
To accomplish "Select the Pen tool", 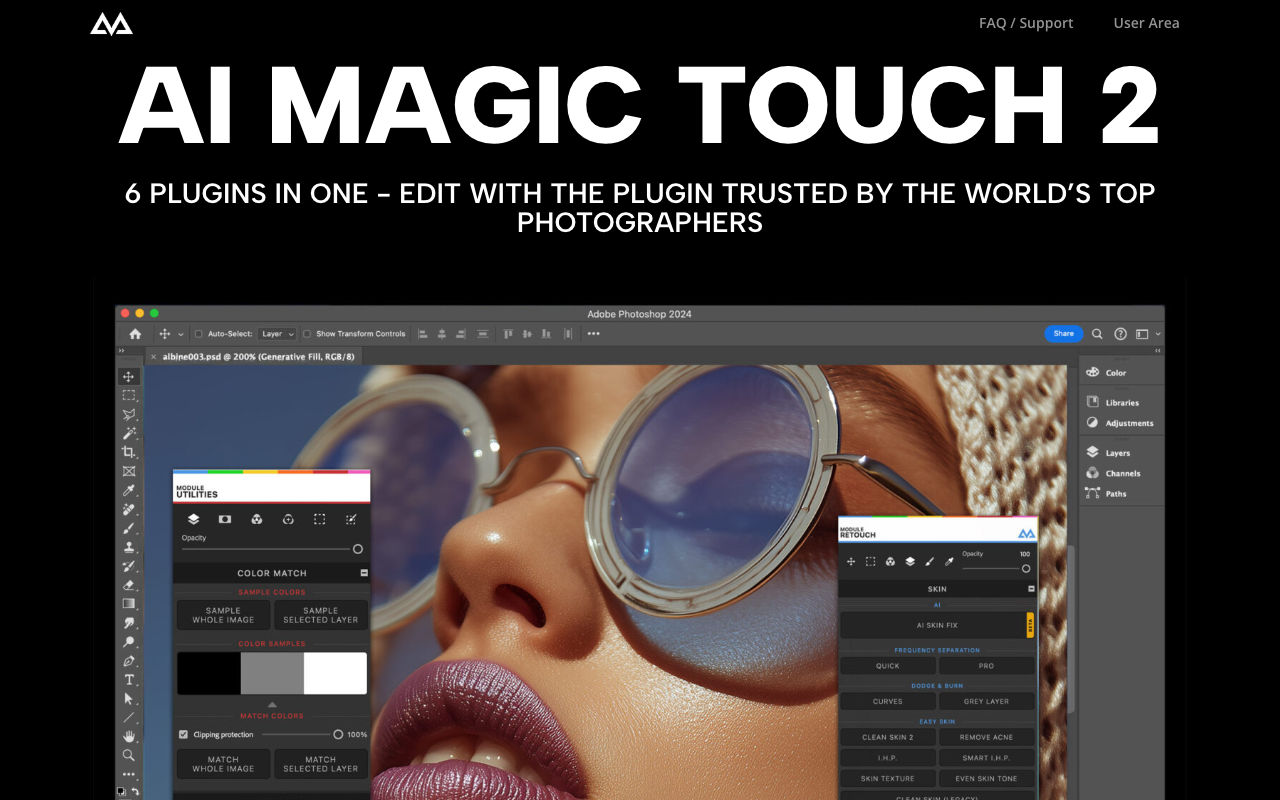I will tap(129, 661).
